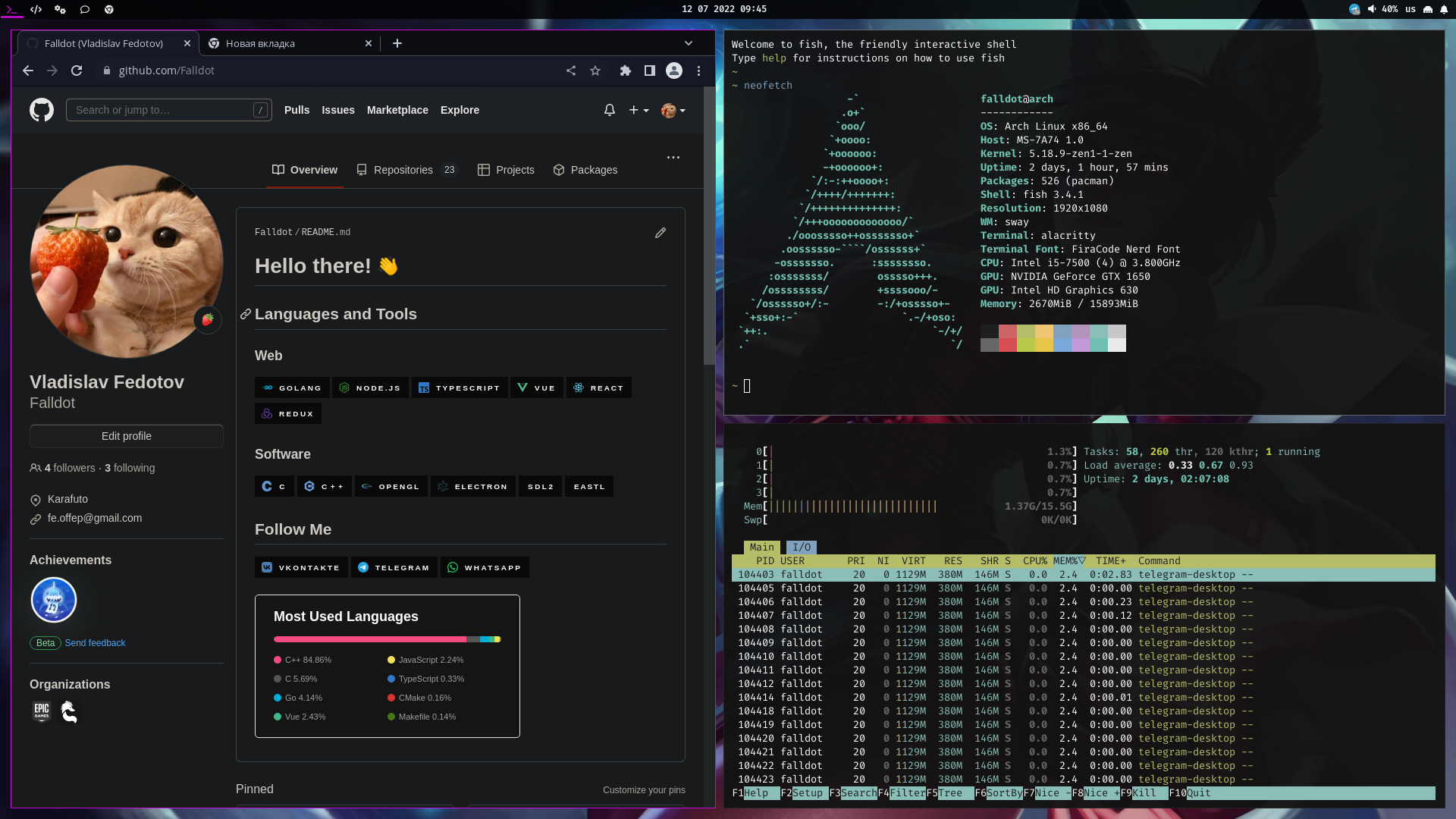Click the React badge
Image resolution: width=1456 pixels, height=819 pixels.
tap(599, 388)
